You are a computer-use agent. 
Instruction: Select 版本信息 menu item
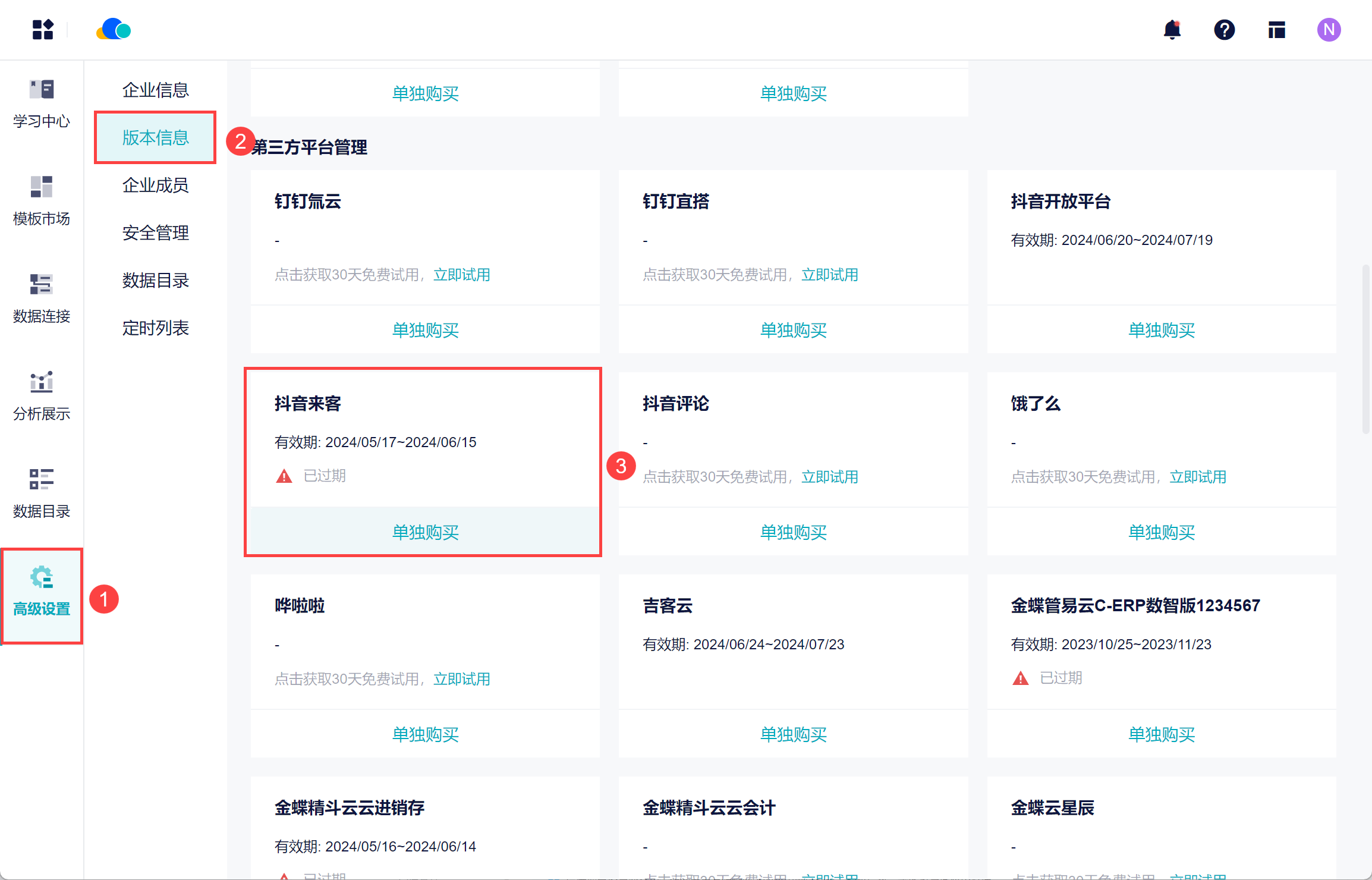(155, 137)
